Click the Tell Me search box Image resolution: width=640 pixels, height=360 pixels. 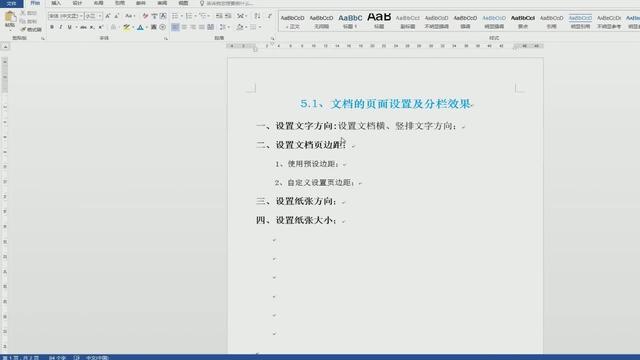pos(227,3)
